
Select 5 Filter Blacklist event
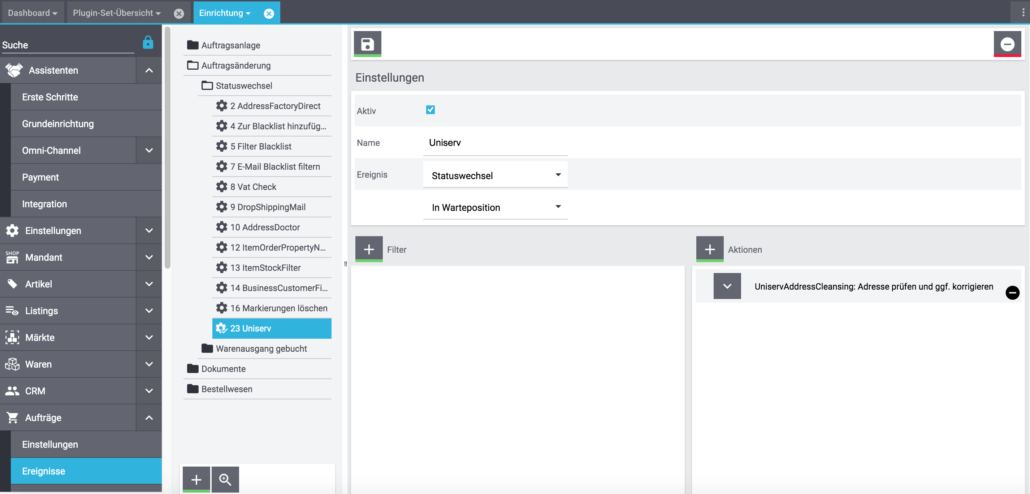pyautogui.click(x=272, y=146)
